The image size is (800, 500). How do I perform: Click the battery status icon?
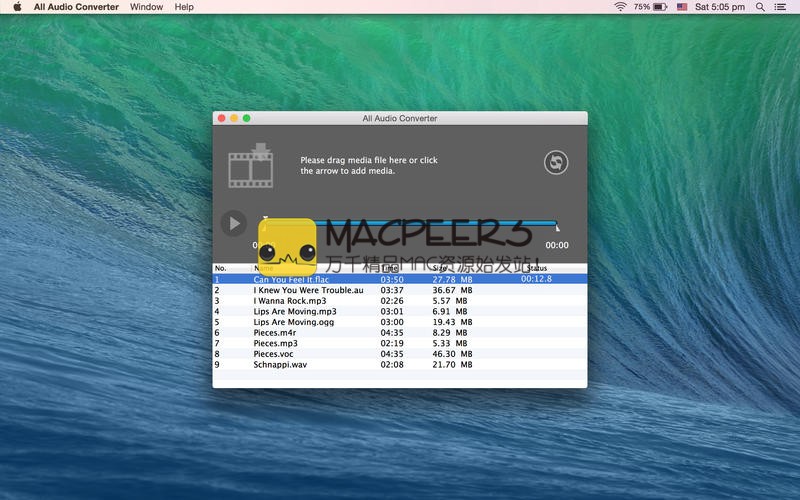pyautogui.click(x=660, y=7)
